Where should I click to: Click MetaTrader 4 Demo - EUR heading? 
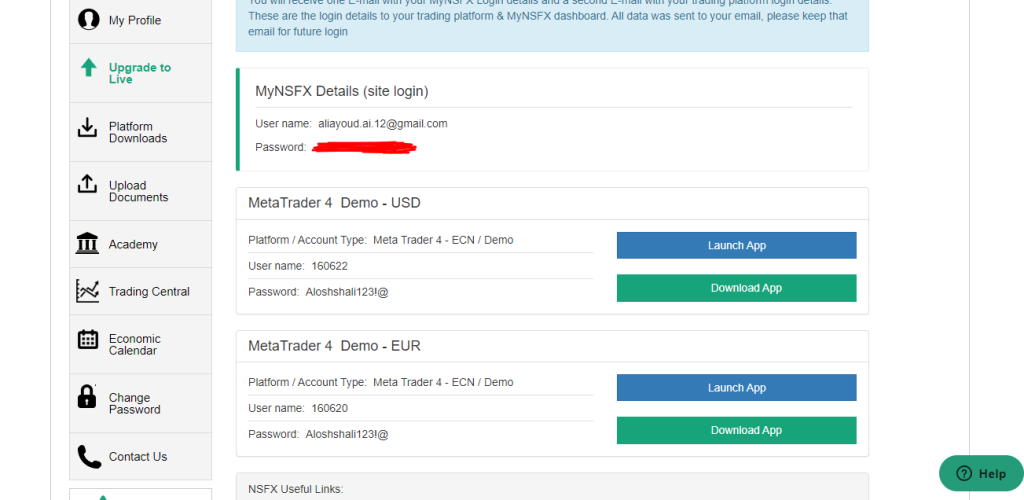click(x=334, y=346)
